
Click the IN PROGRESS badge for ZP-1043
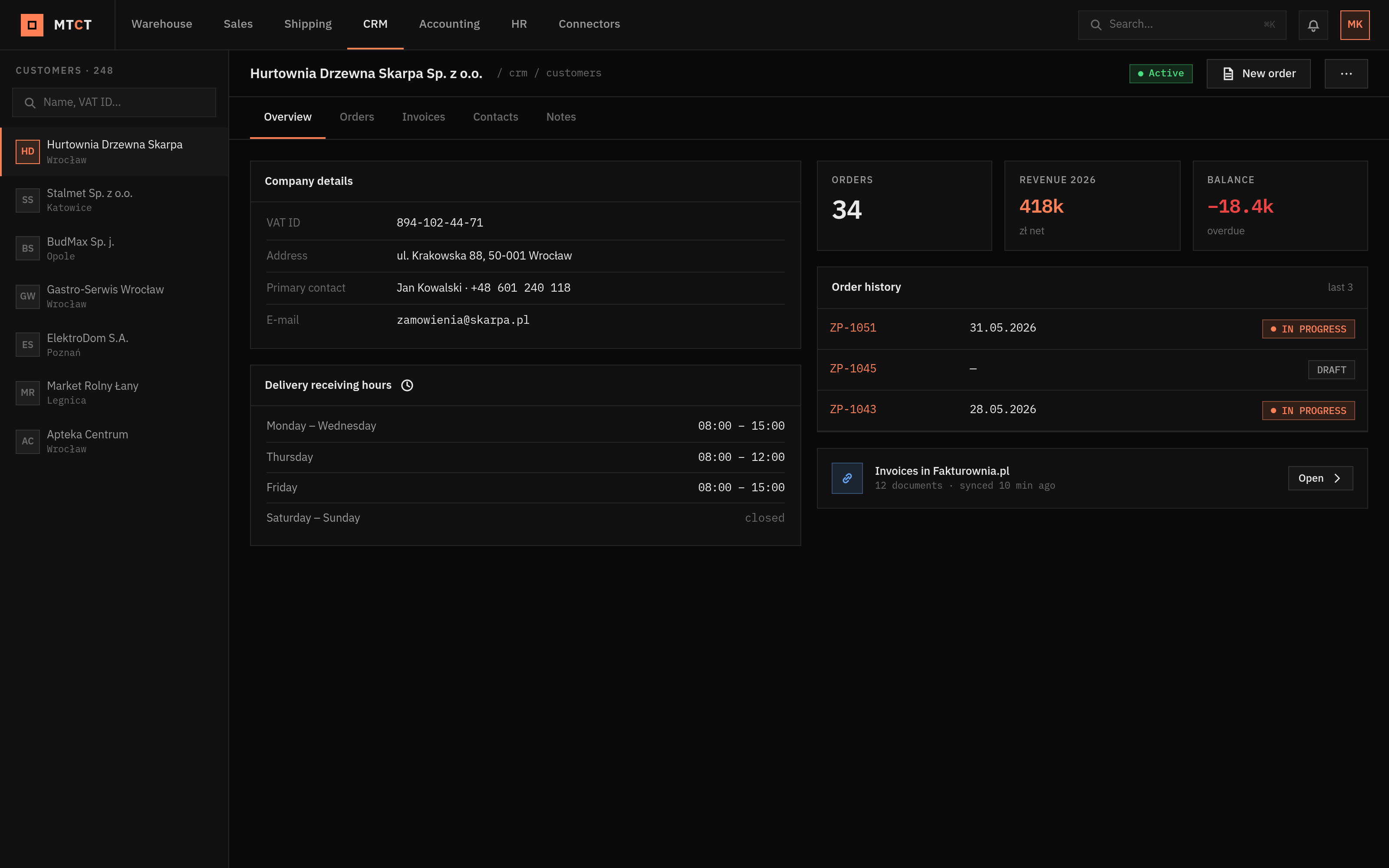pyautogui.click(x=1308, y=411)
